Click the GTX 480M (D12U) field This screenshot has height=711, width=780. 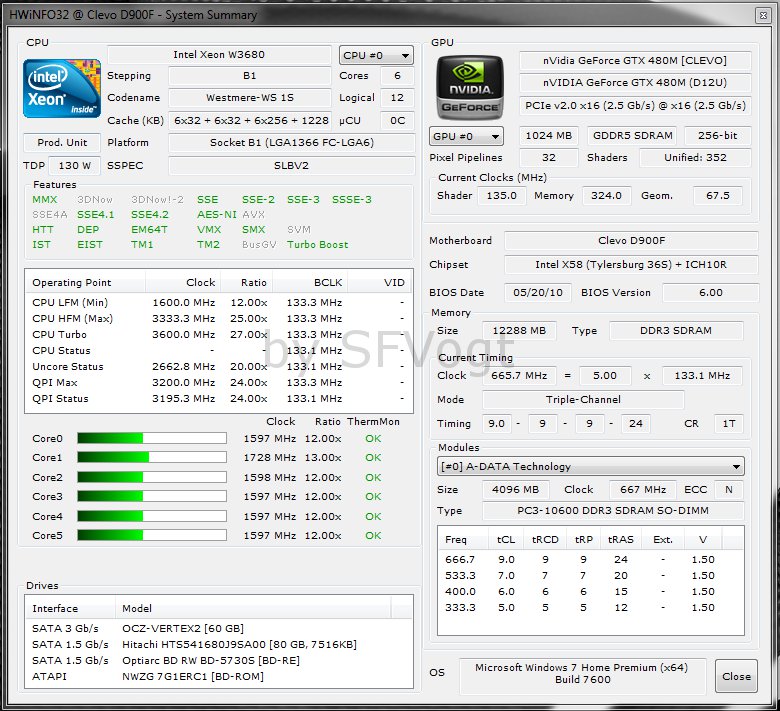(x=635, y=83)
